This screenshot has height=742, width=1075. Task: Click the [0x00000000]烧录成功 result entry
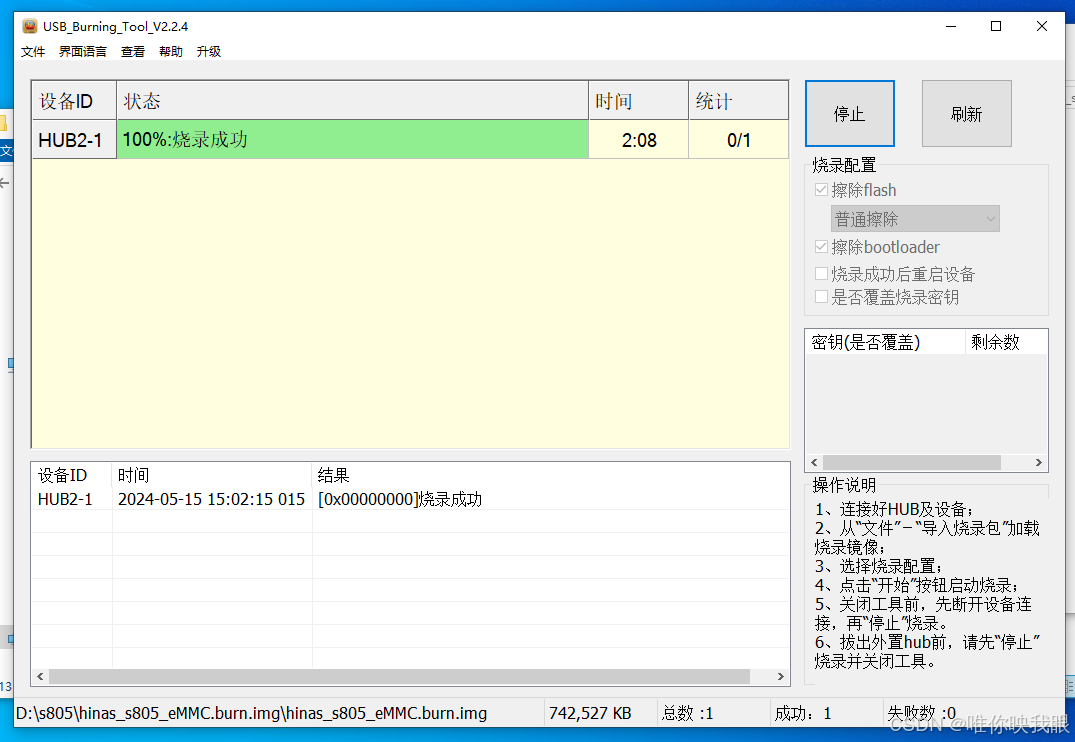[x=400, y=499]
